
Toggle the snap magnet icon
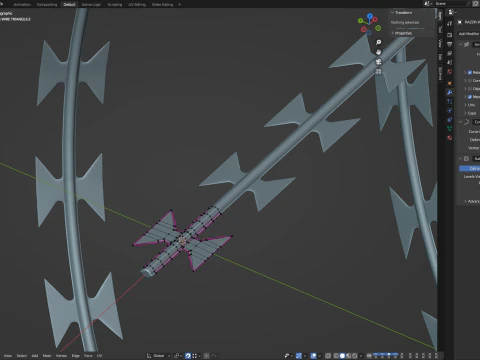(188, 356)
